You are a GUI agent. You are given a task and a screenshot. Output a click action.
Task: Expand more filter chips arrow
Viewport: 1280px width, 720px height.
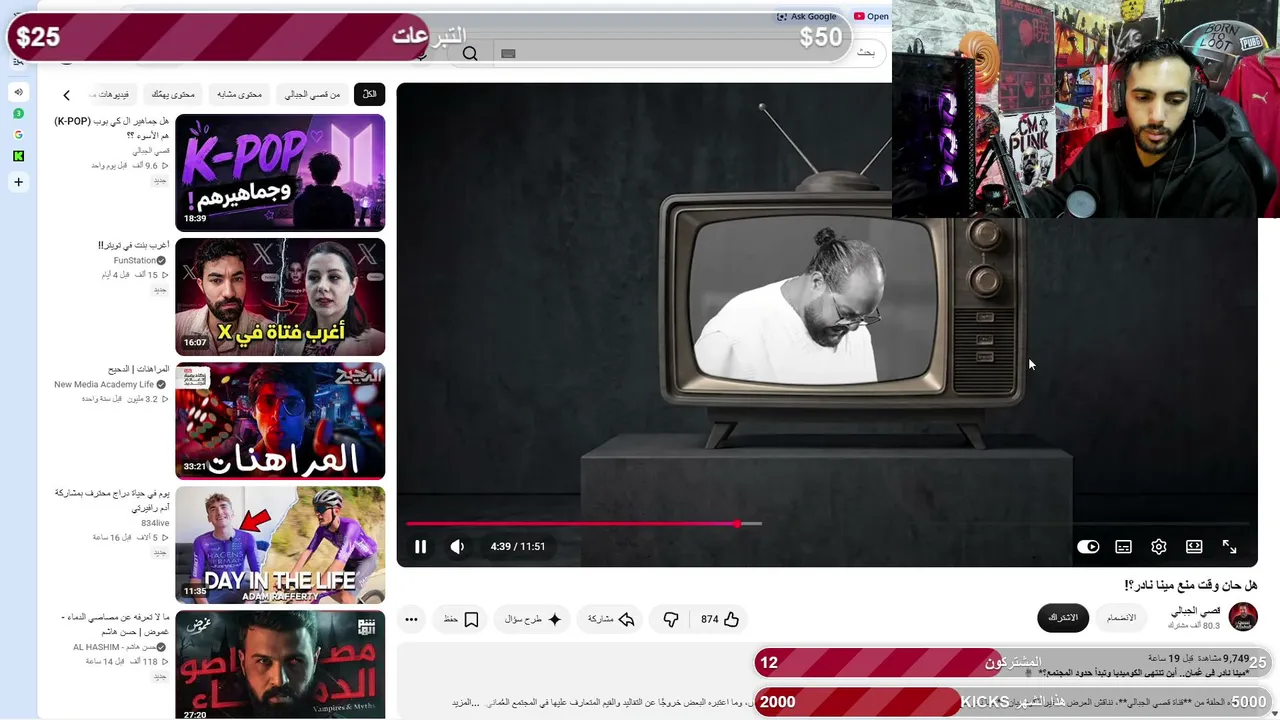(66, 95)
